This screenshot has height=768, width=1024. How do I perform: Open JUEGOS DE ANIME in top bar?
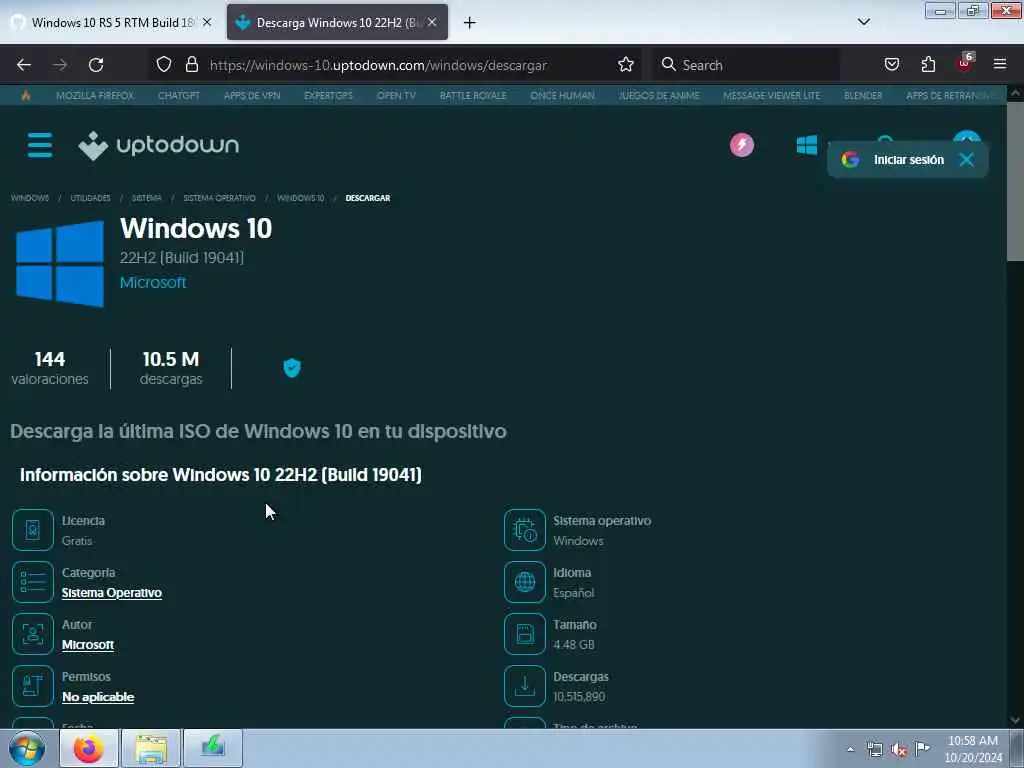[659, 95]
